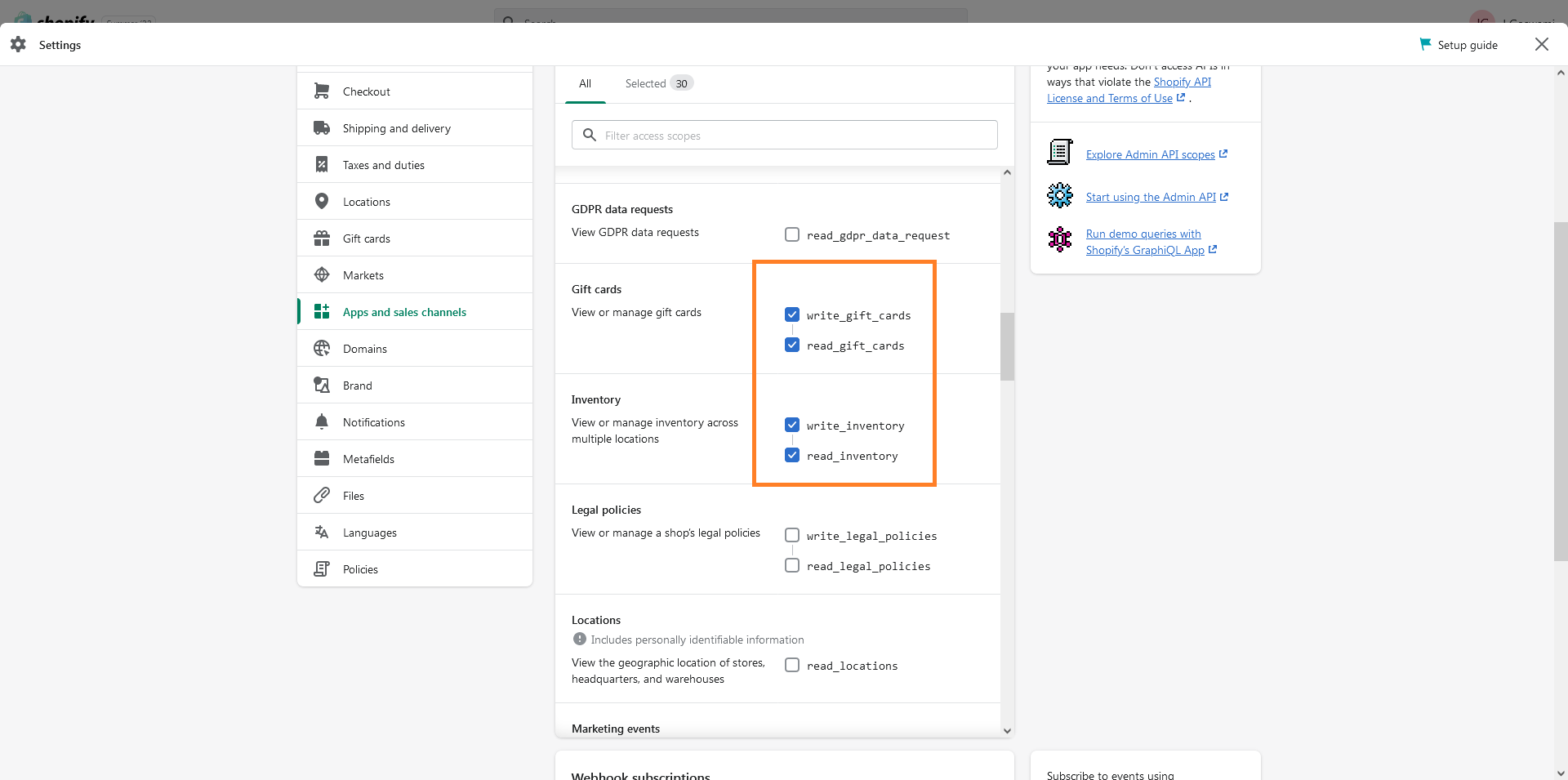Click the Apps and sales channels grid icon
Viewport: 1568px width, 780px height.
(322, 312)
